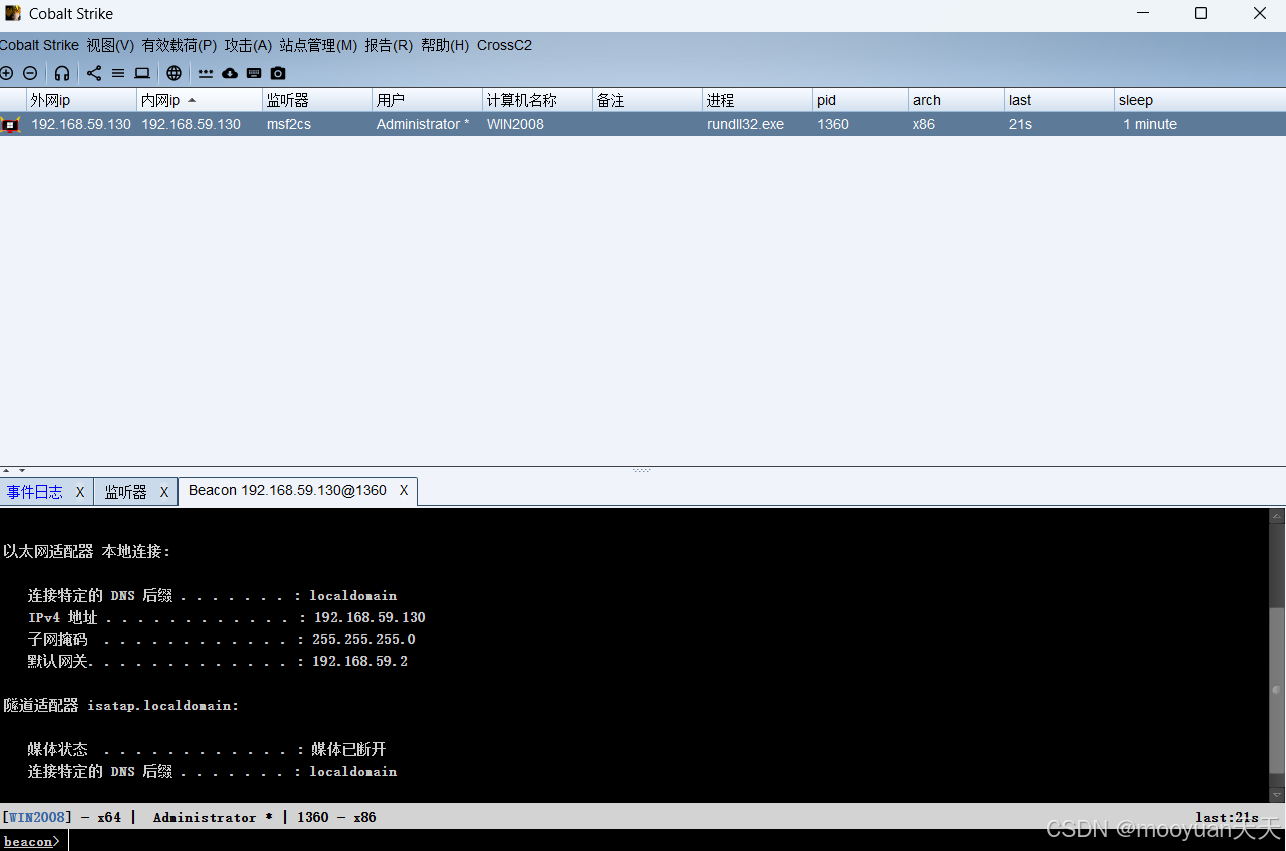1286x851 pixels.
Task: Click 255.255.255.0 subnet mask text in console
Action: pyautogui.click(x=364, y=640)
